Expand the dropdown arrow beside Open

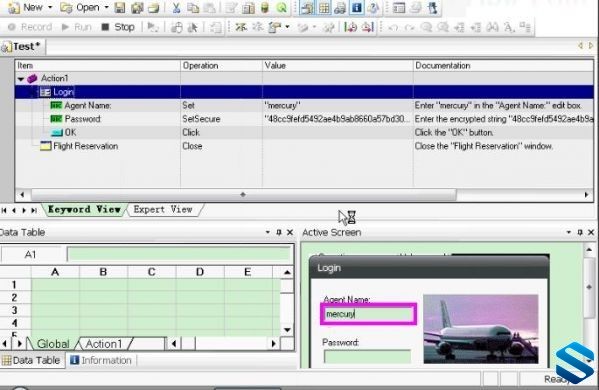[x=107, y=7]
